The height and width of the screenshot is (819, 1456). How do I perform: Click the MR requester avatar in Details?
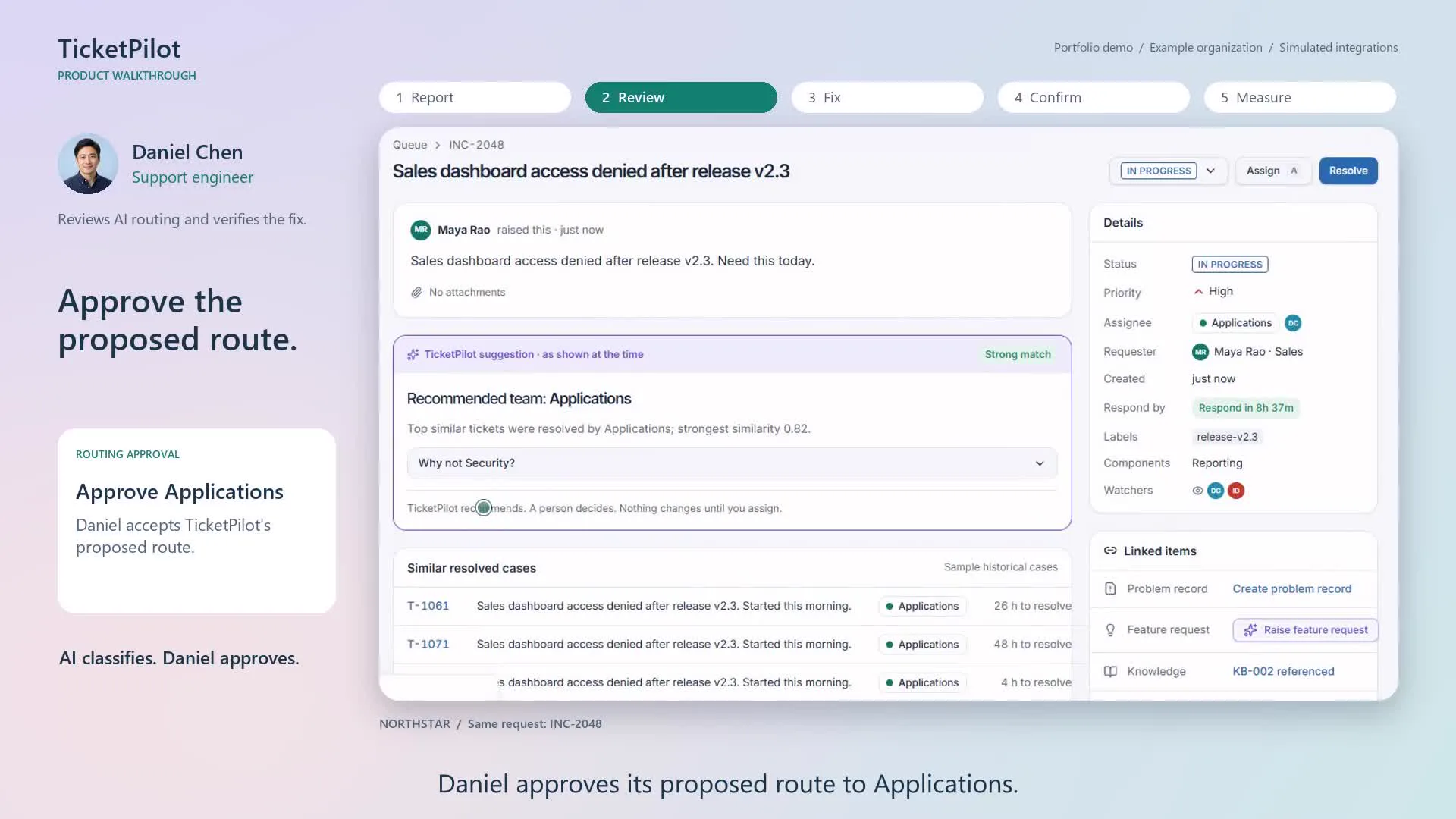point(1200,352)
